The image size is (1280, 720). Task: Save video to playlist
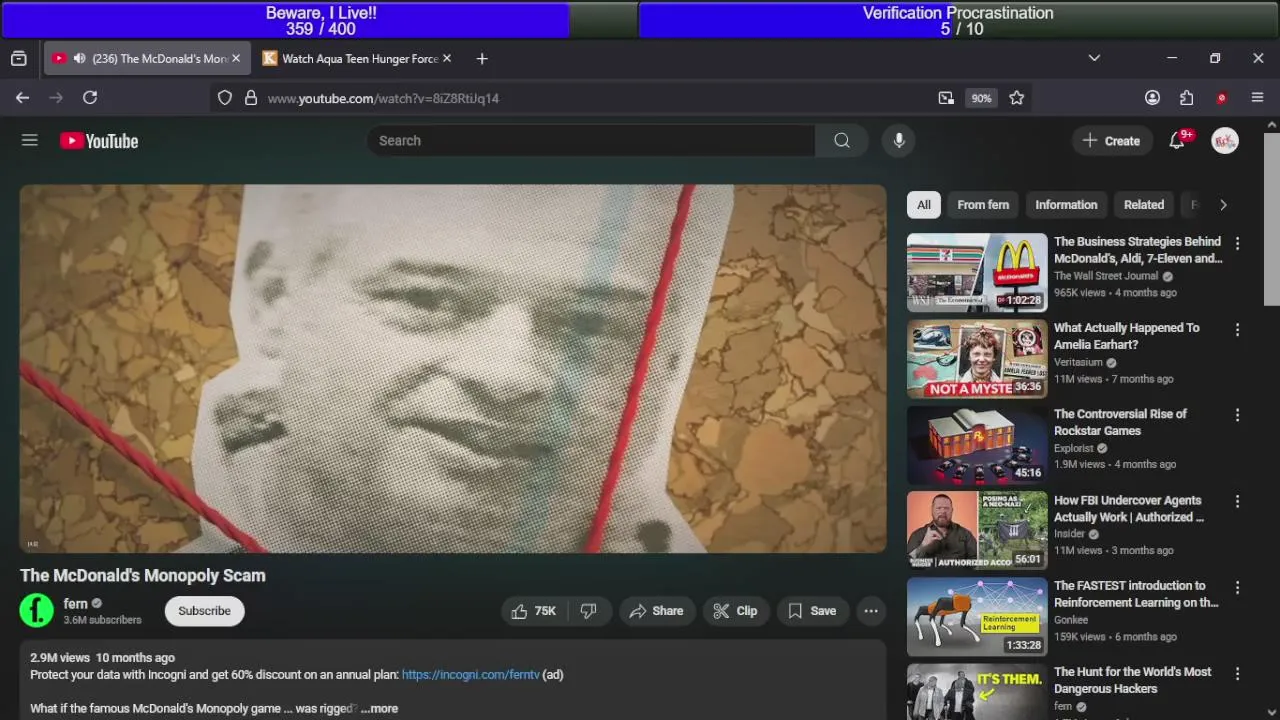(x=812, y=611)
